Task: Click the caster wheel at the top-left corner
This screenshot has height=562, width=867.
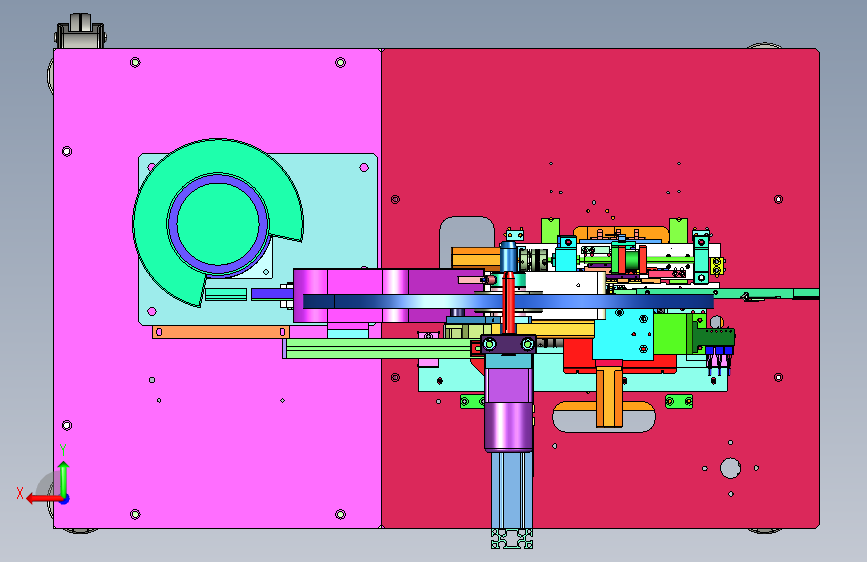Action: 81,31
